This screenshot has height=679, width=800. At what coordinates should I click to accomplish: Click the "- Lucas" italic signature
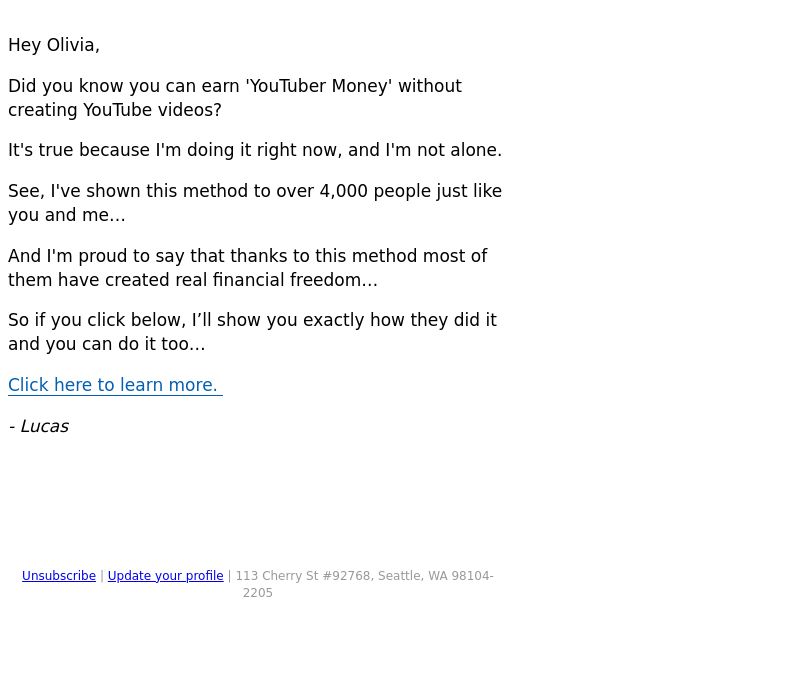(39, 426)
